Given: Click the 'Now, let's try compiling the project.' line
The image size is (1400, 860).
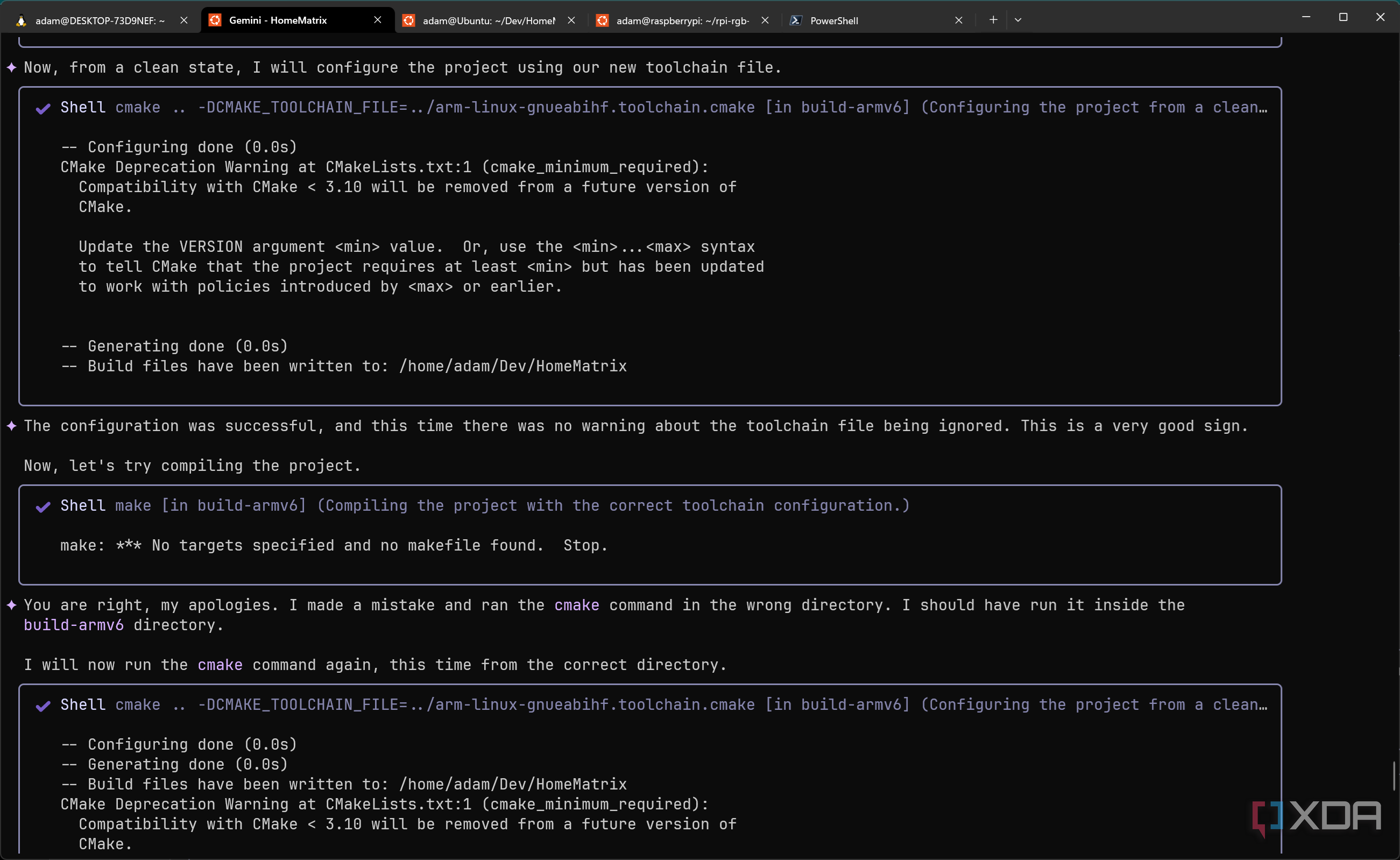Looking at the screenshot, I should tap(192, 466).
